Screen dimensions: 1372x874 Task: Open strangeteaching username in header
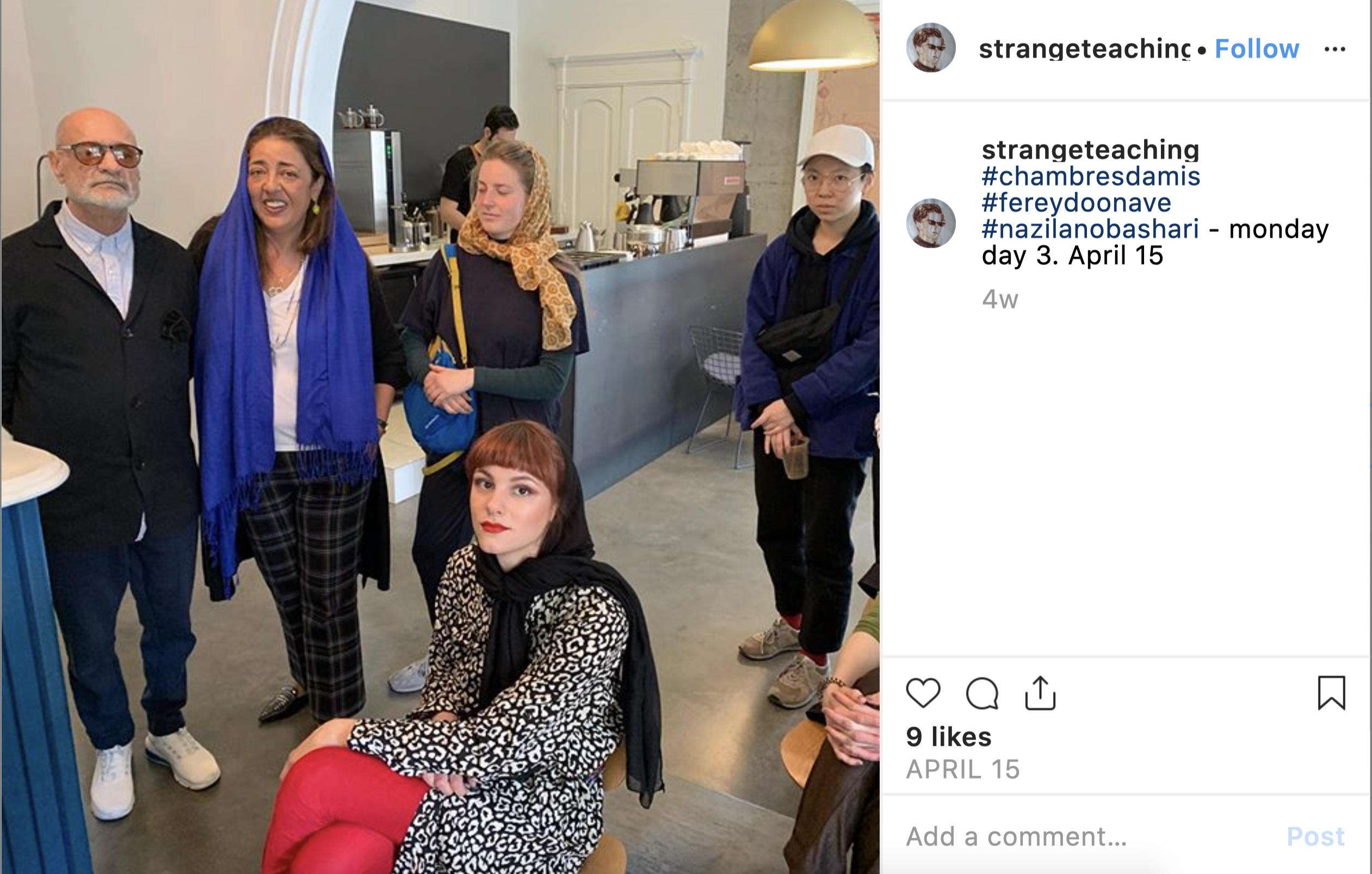(1084, 49)
